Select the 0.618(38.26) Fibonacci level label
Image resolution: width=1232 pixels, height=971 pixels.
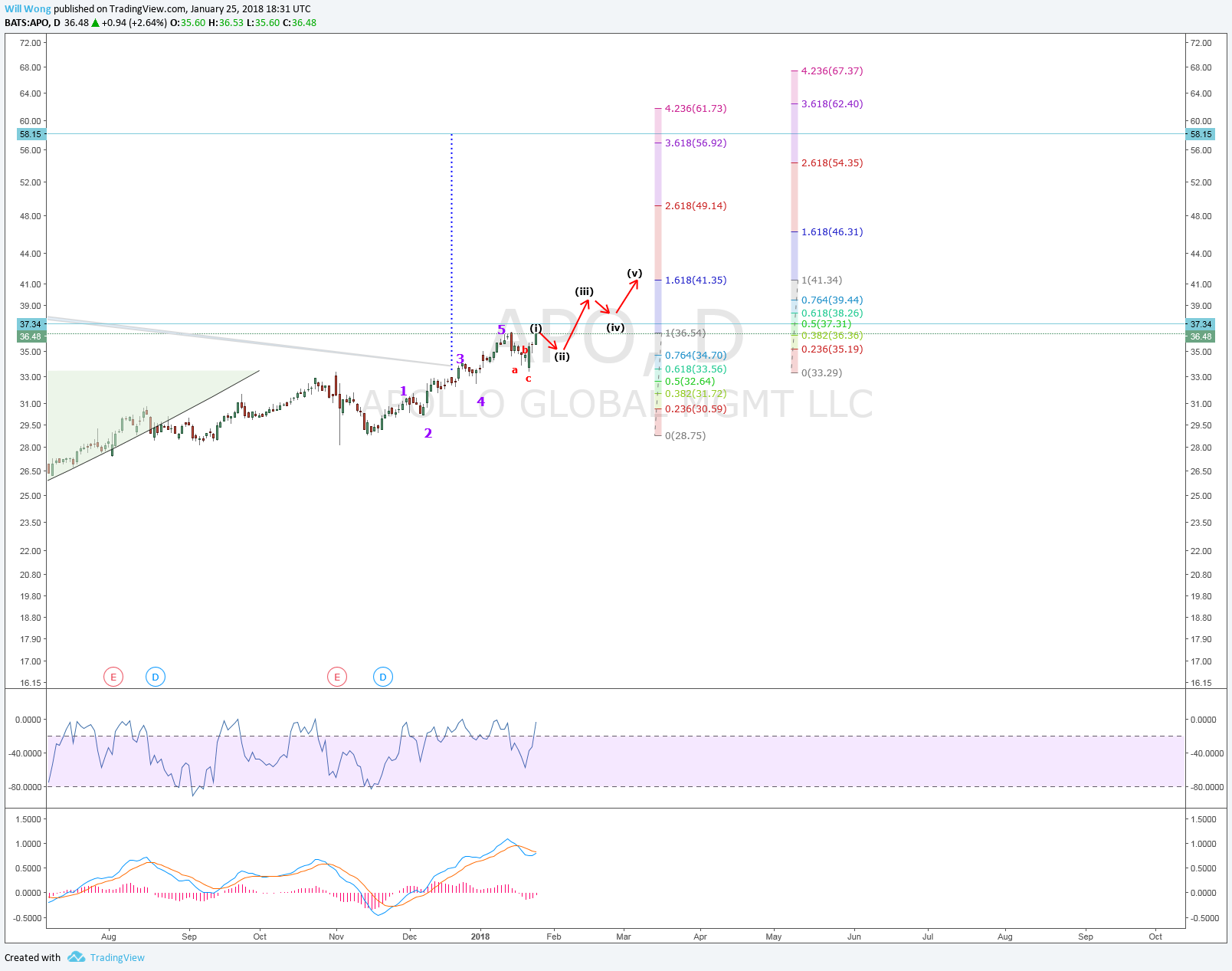pyautogui.click(x=832, y=313)
